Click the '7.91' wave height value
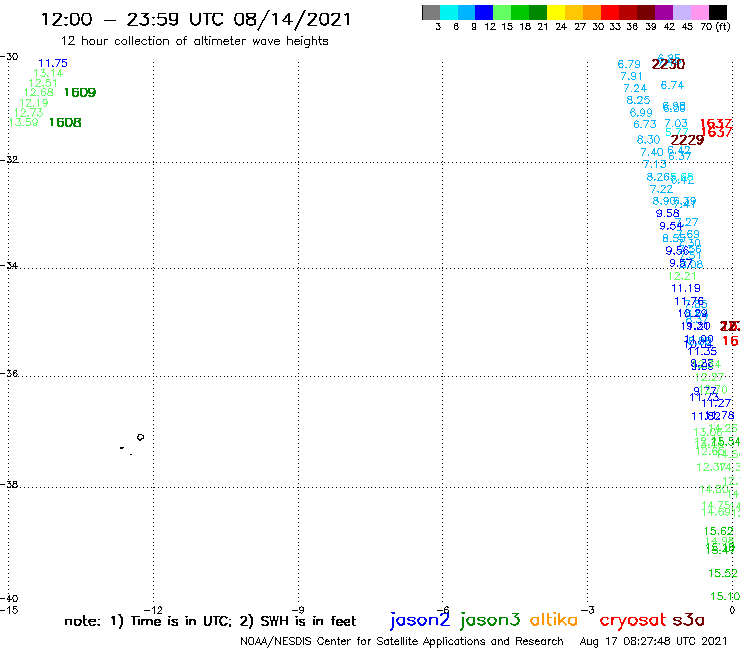 tap(631, 76)
